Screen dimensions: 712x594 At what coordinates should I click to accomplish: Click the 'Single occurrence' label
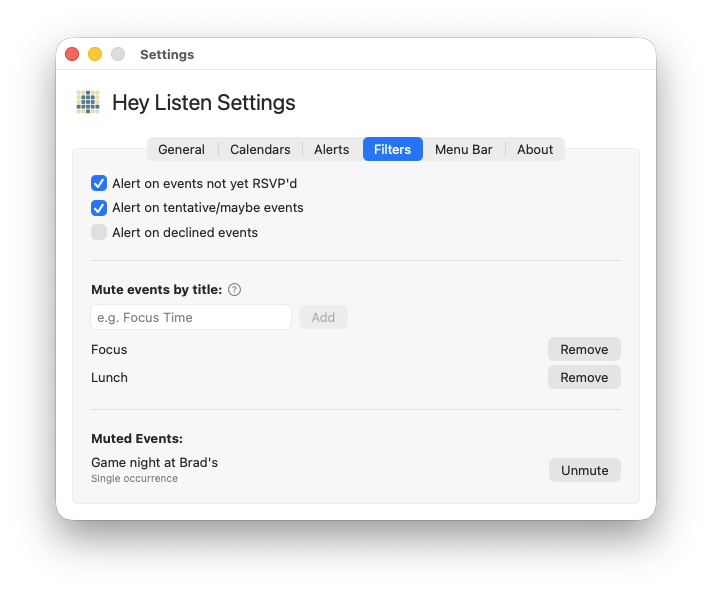tap(134, 479)
